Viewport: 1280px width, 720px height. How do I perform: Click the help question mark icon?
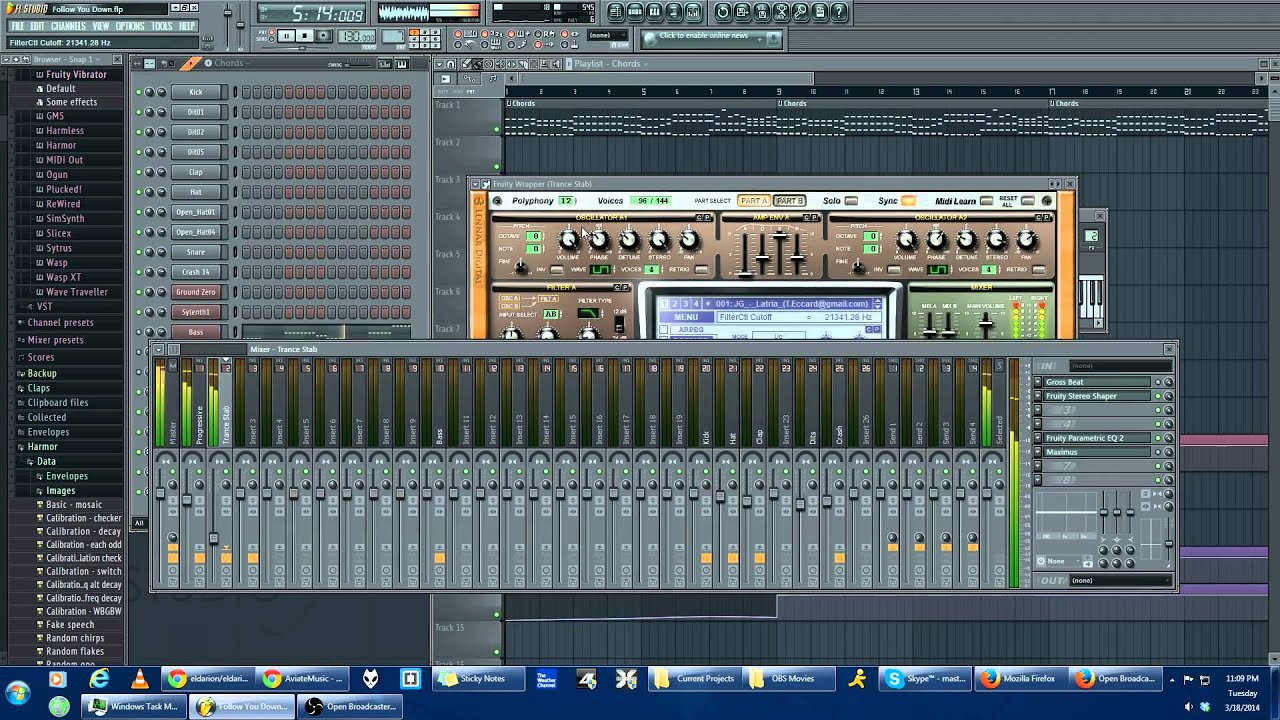tap(840, 12)
